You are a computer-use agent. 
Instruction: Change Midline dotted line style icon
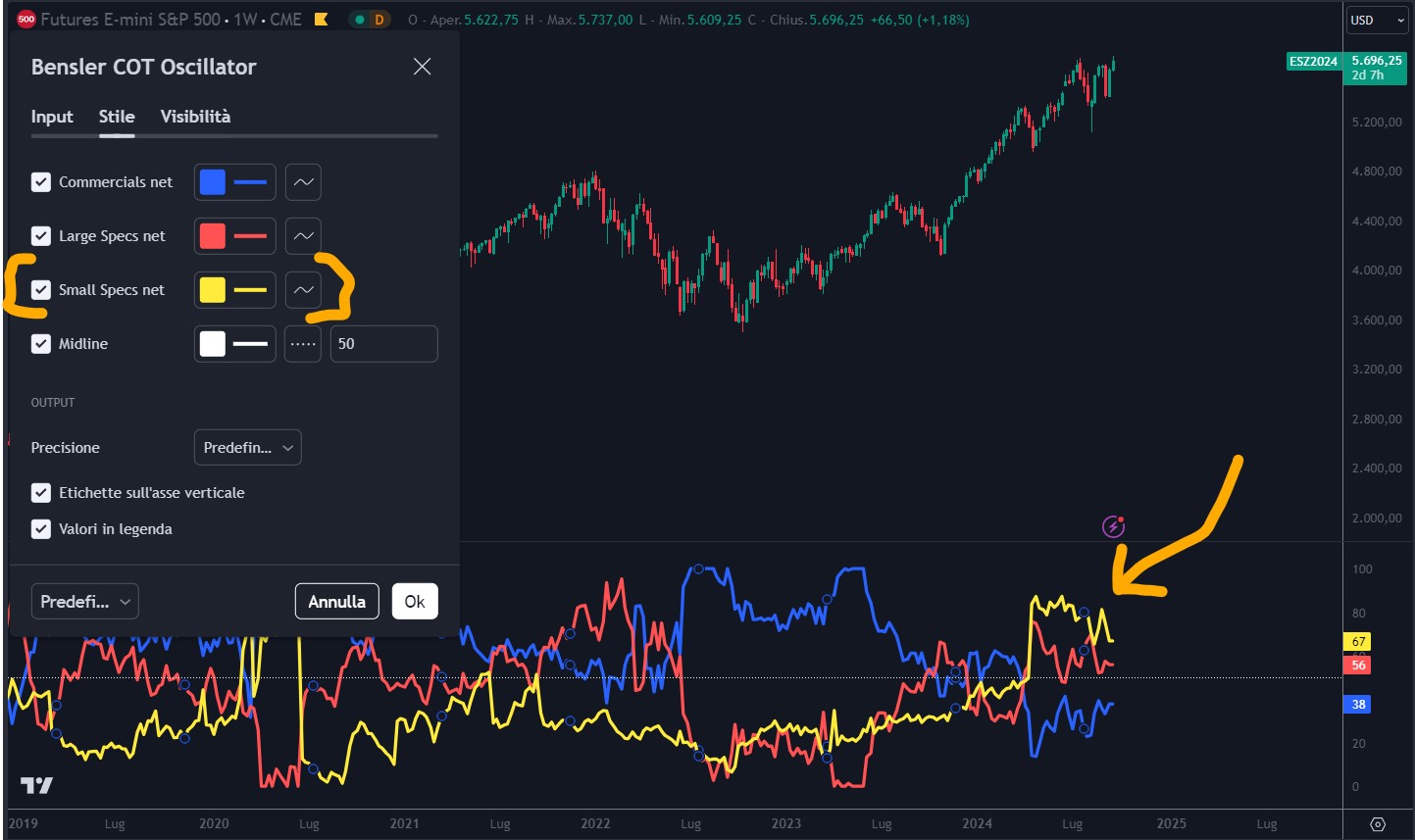coord(303,344)
